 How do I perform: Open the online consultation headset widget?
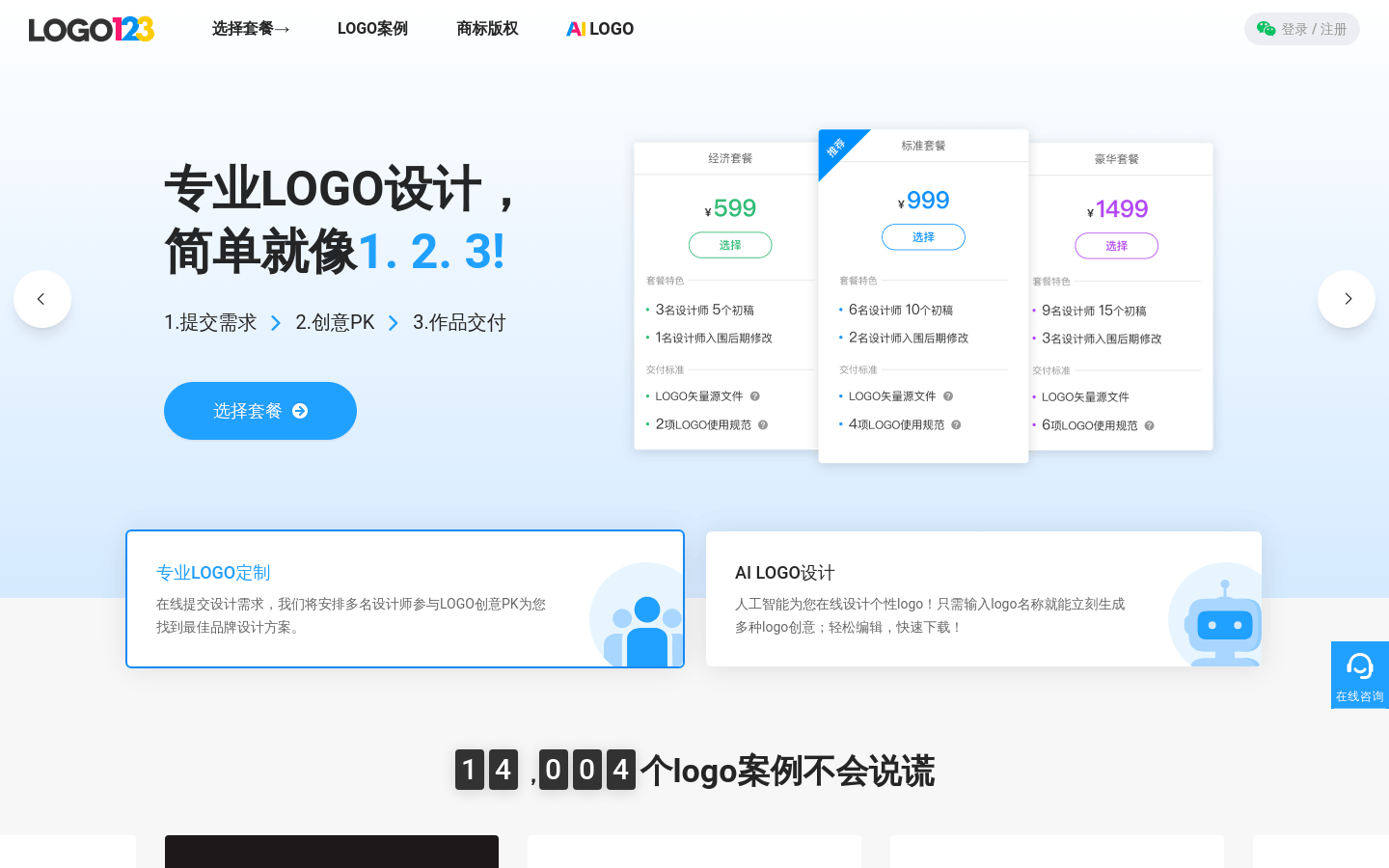pos(1359,674)
